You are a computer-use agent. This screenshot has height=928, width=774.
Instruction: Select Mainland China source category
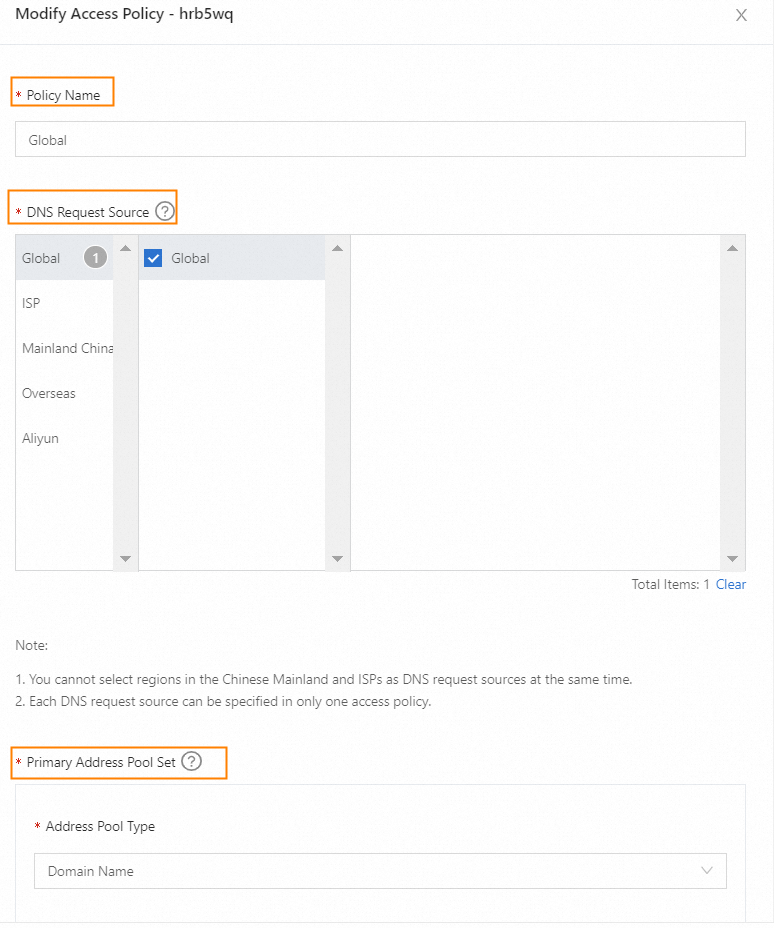66,348
